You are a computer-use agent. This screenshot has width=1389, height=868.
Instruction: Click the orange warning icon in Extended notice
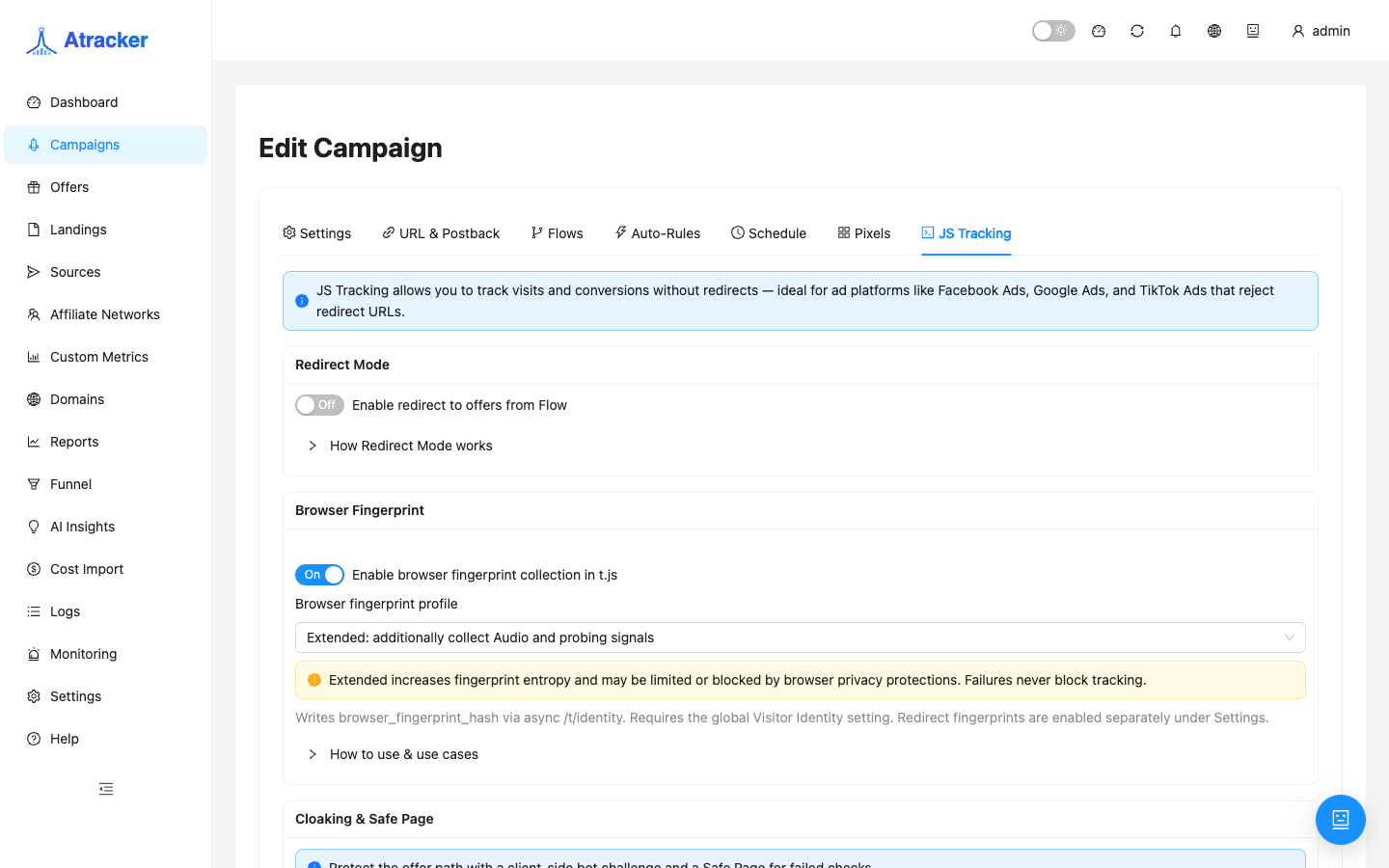click(314, 680)
